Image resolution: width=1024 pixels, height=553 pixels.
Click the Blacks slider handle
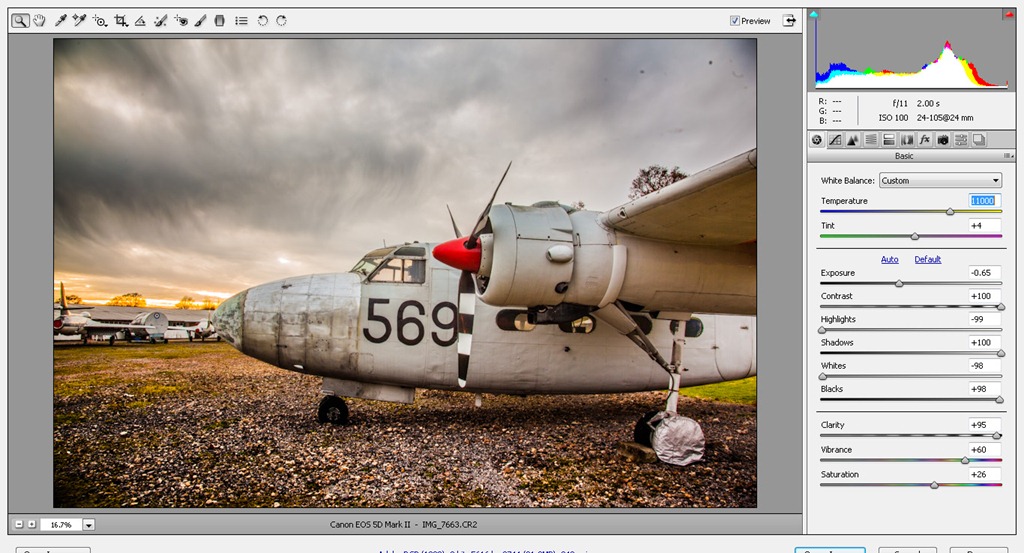[999, 400]
